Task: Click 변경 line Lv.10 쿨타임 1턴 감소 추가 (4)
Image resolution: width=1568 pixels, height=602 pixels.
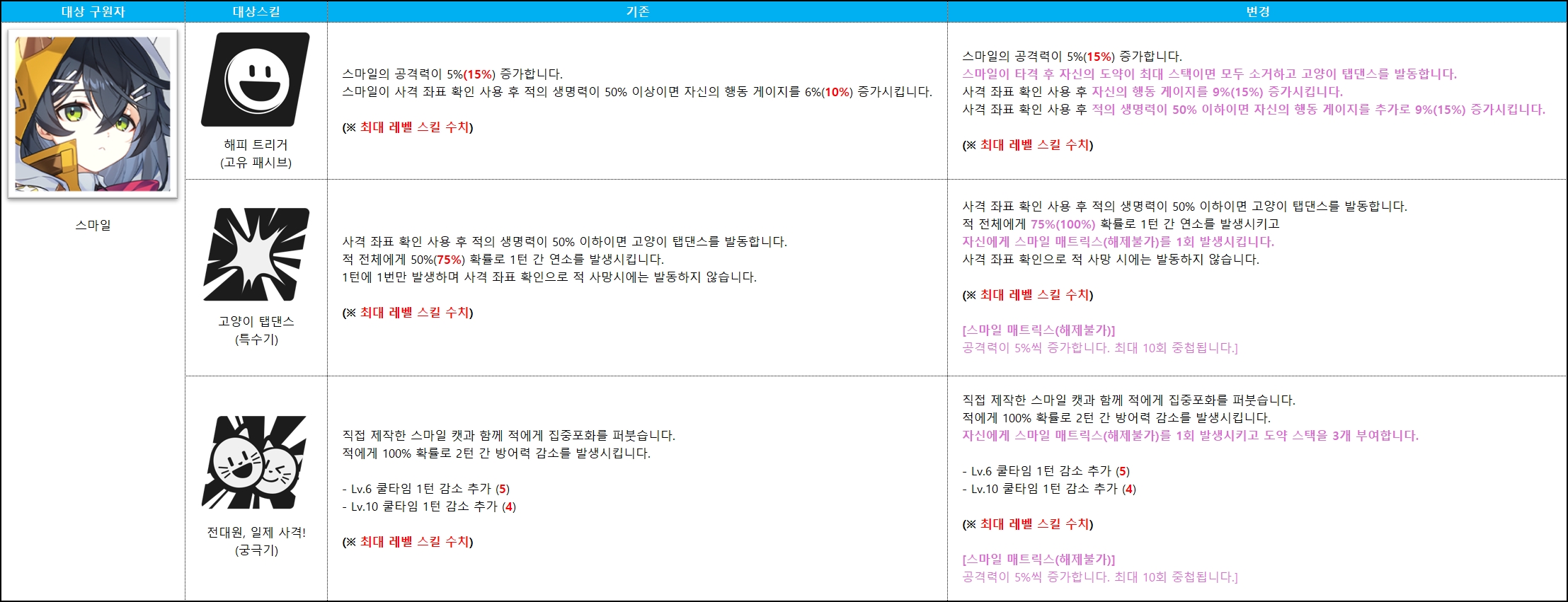Action: 1049,489
